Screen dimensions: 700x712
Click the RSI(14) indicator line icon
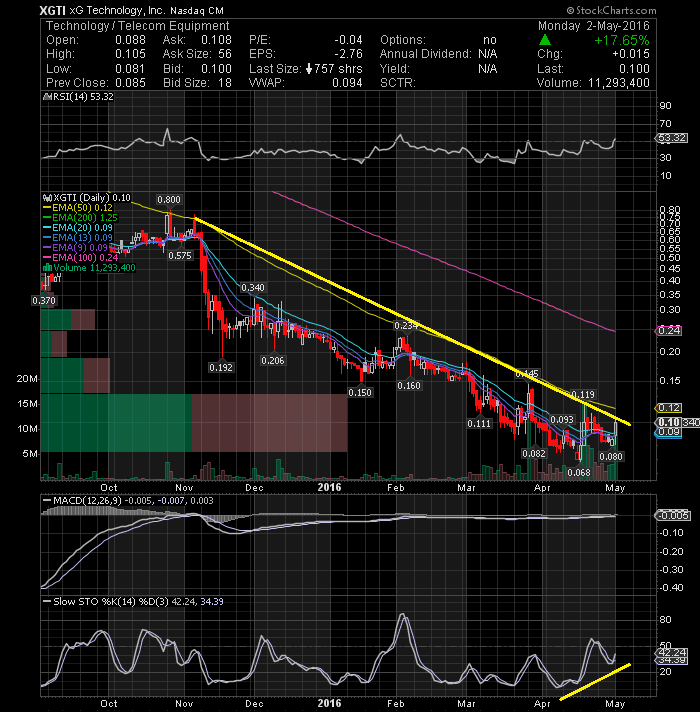pyautogui.click(x=46, y=97)
